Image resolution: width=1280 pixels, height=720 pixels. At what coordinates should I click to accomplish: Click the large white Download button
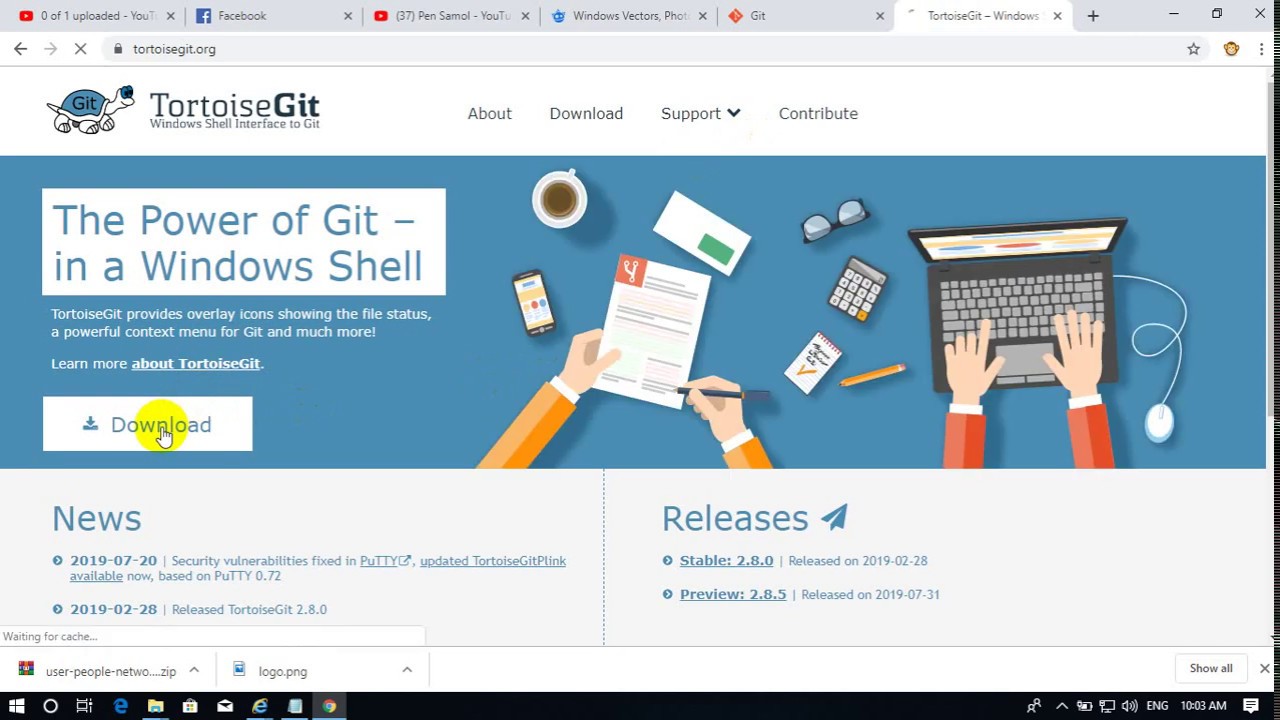coord(147,424)
